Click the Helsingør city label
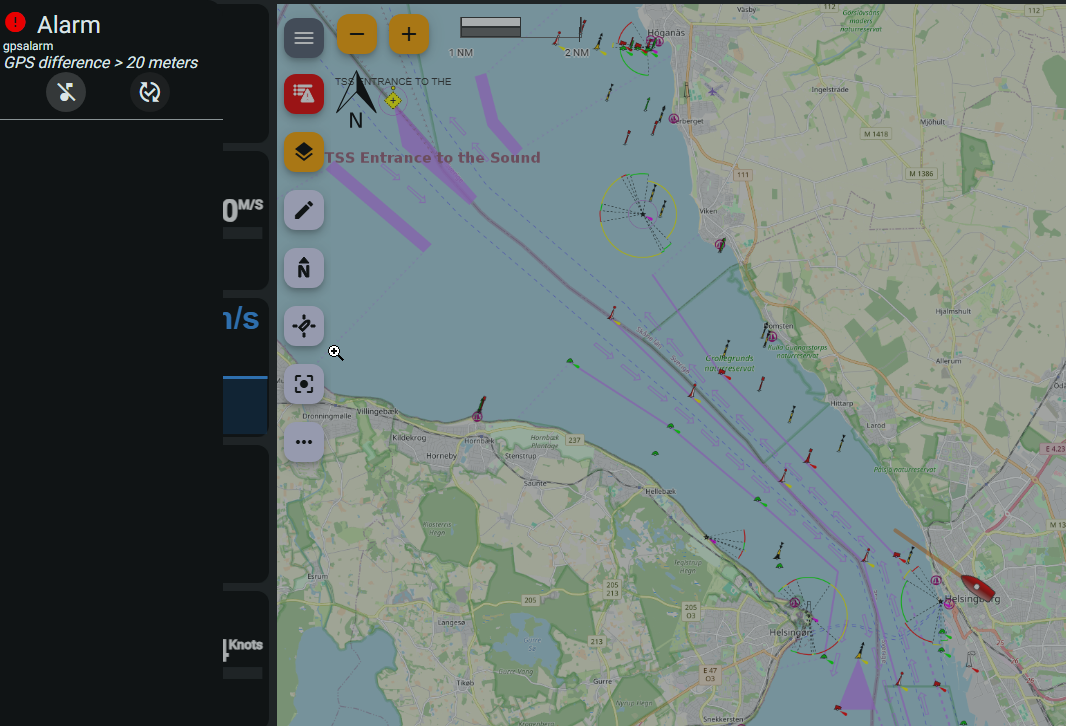This screenshot has height=726, width=1066. tap(790, 632)
